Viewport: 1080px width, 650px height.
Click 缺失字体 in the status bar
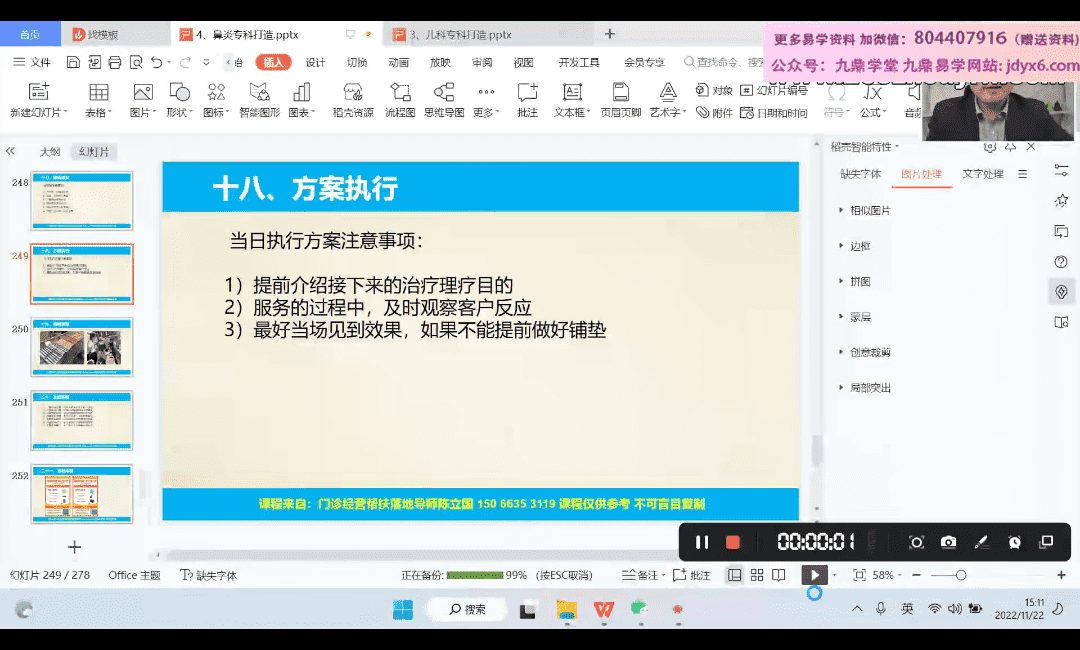[209, 575]
